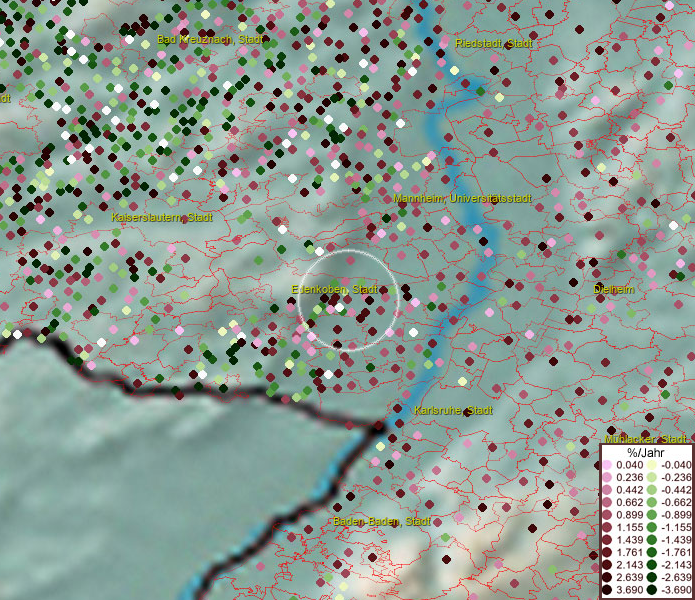695x600 pixels.
Task: Select the Baden-Baden, Stadt label
Action: pos(382,521)
